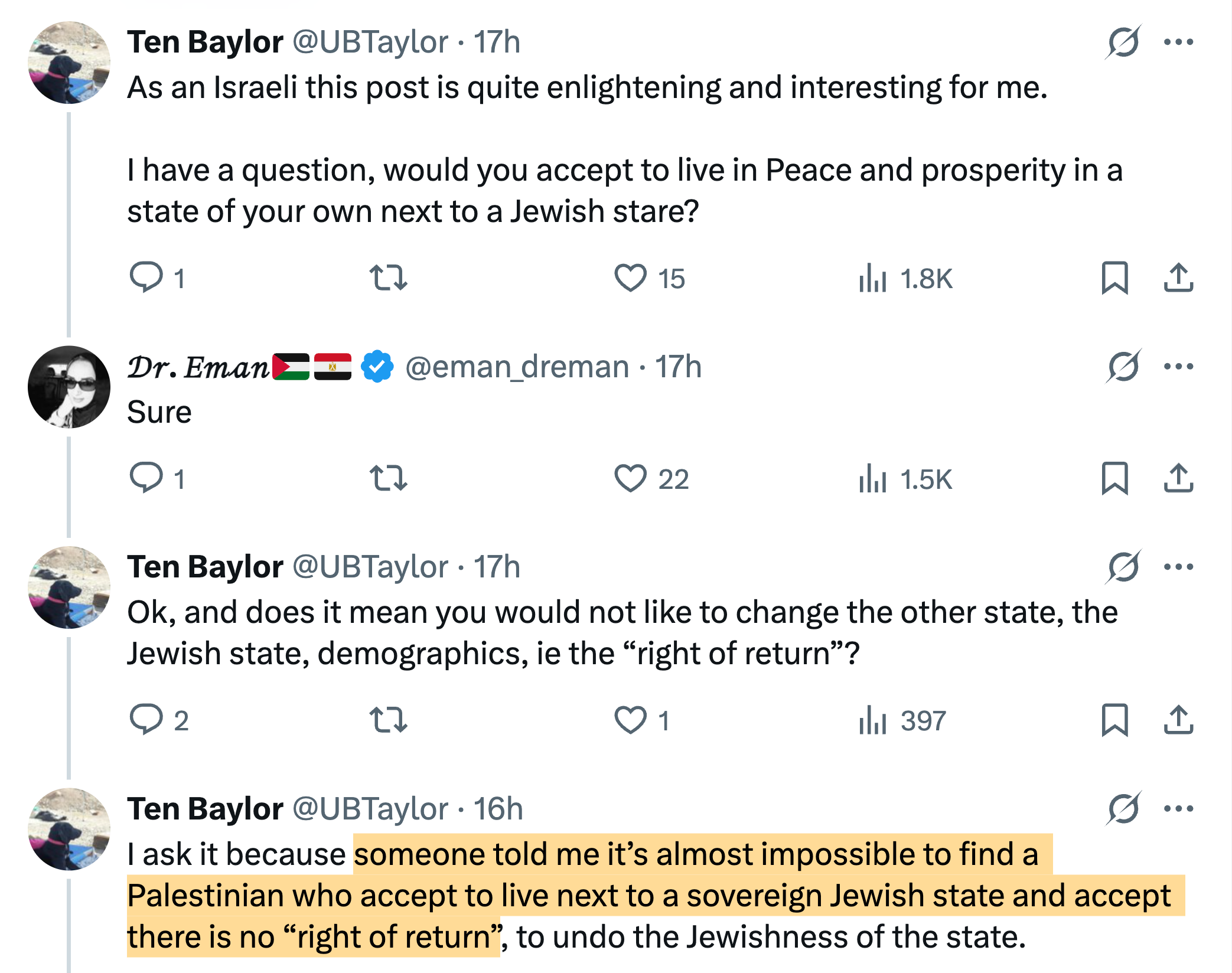Open @eman_dreman profile handle
This screenshot has height=973, width=1232.
pos(517,367)
